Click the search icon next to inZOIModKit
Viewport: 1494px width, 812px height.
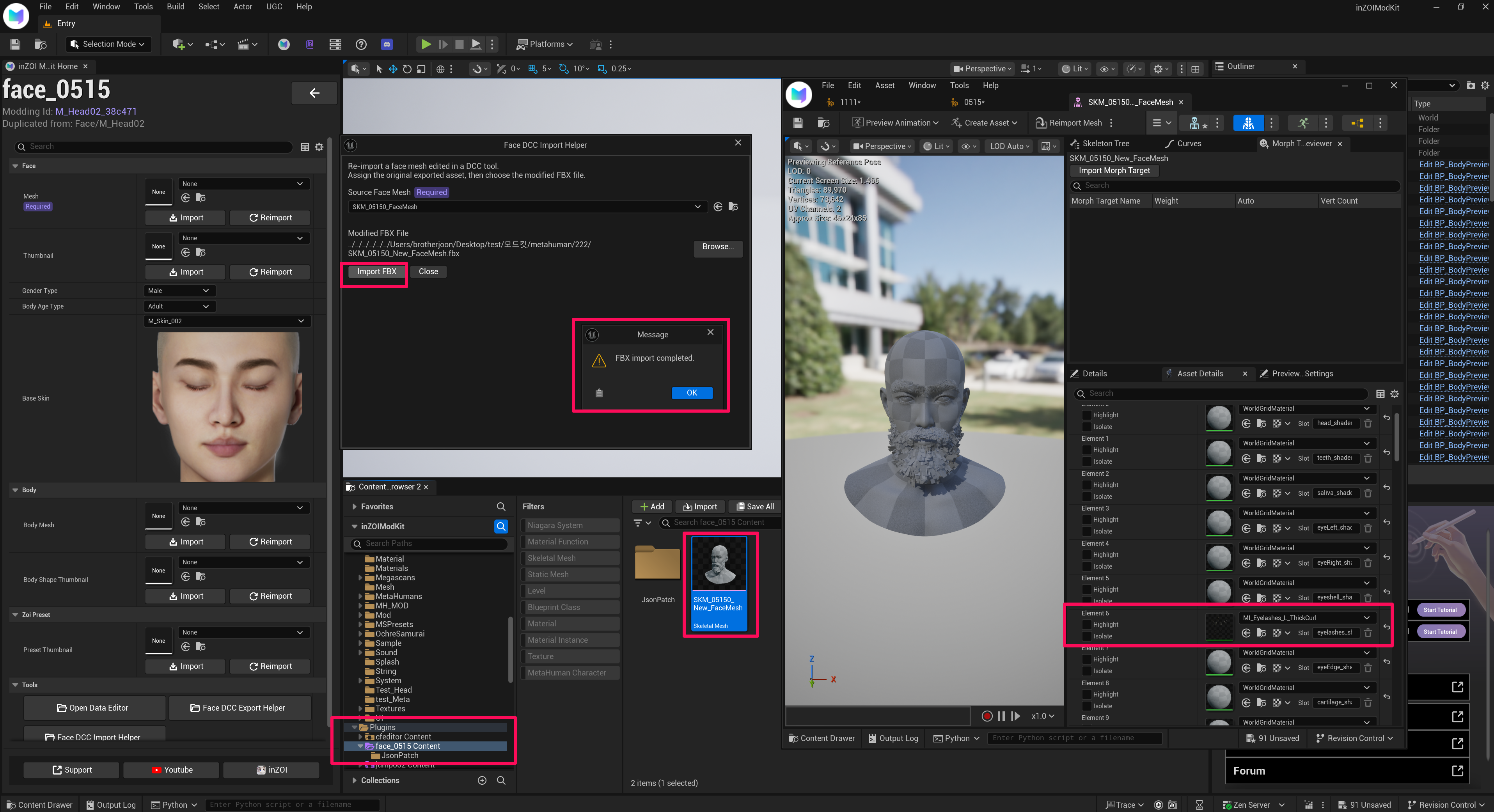[x=501, y=526]
